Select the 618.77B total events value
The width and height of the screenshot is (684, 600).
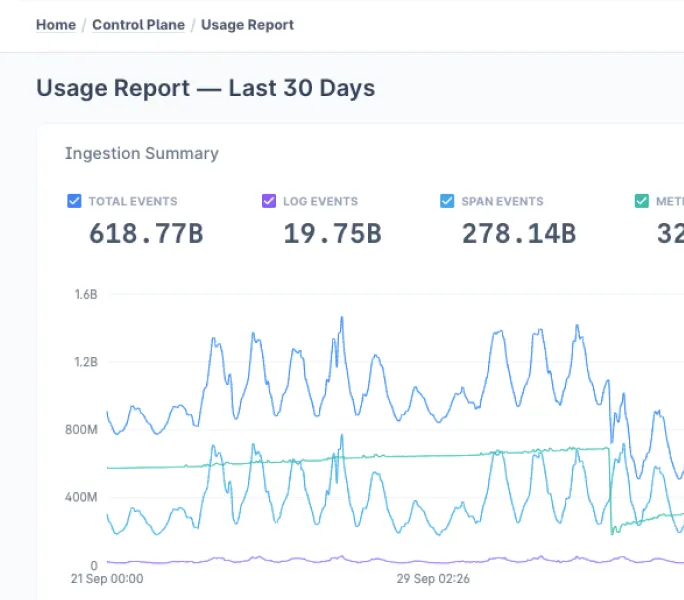[x=146, y=234]
